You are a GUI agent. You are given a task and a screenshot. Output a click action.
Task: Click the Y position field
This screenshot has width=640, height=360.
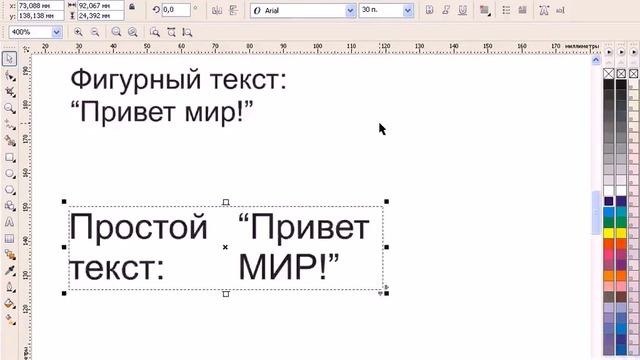click(x=40, y=16)
